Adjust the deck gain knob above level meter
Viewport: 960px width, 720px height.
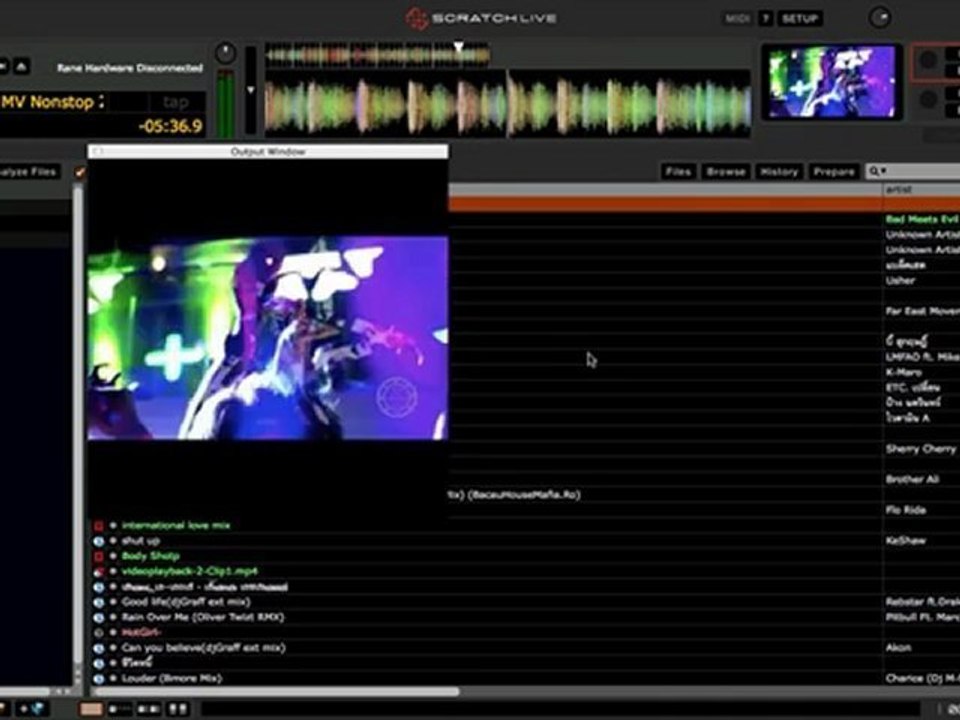tap(225, 53)
